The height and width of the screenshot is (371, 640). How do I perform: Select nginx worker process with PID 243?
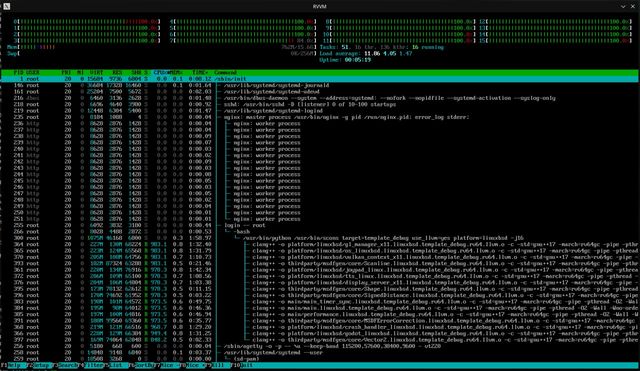320,168
